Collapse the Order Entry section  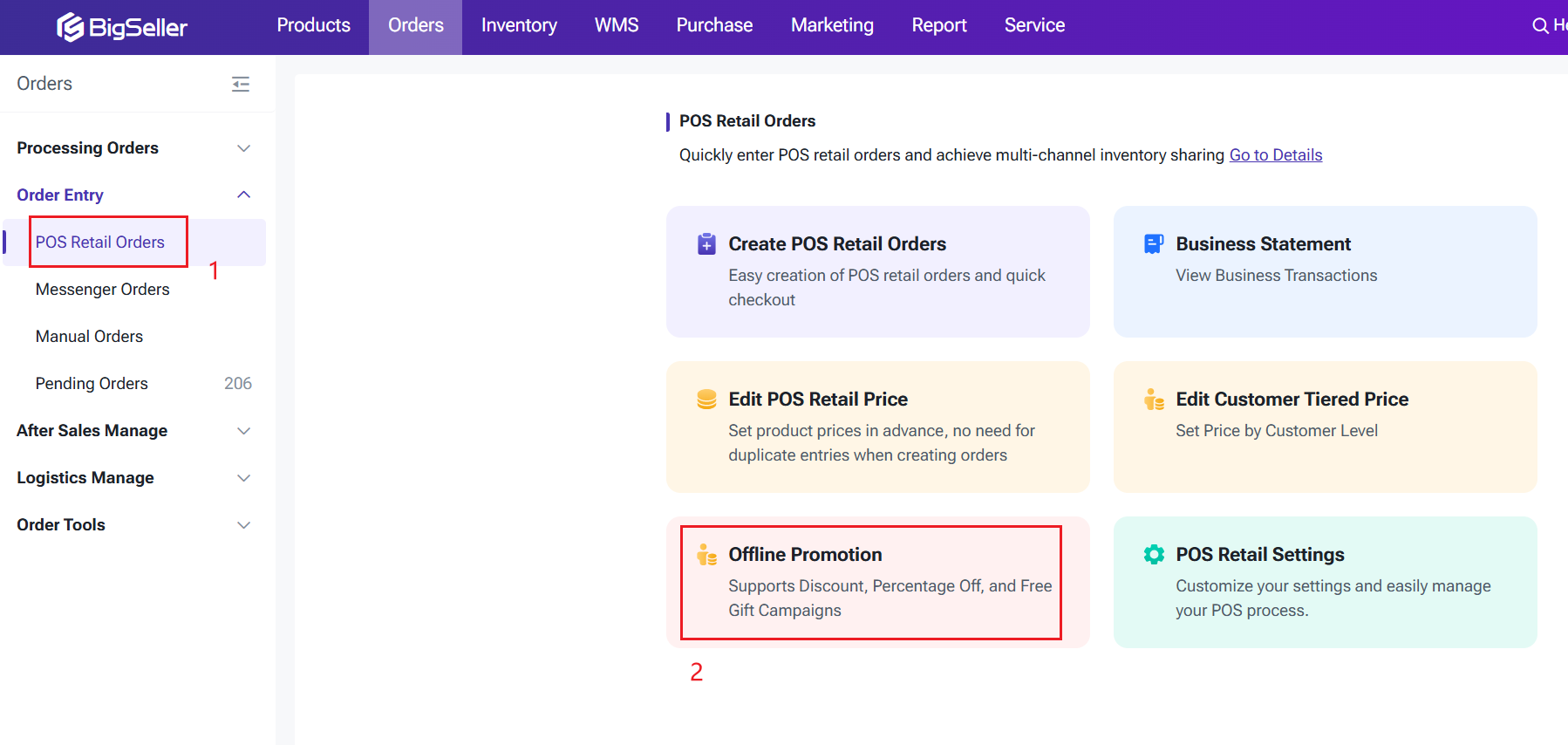pos(244,195)
